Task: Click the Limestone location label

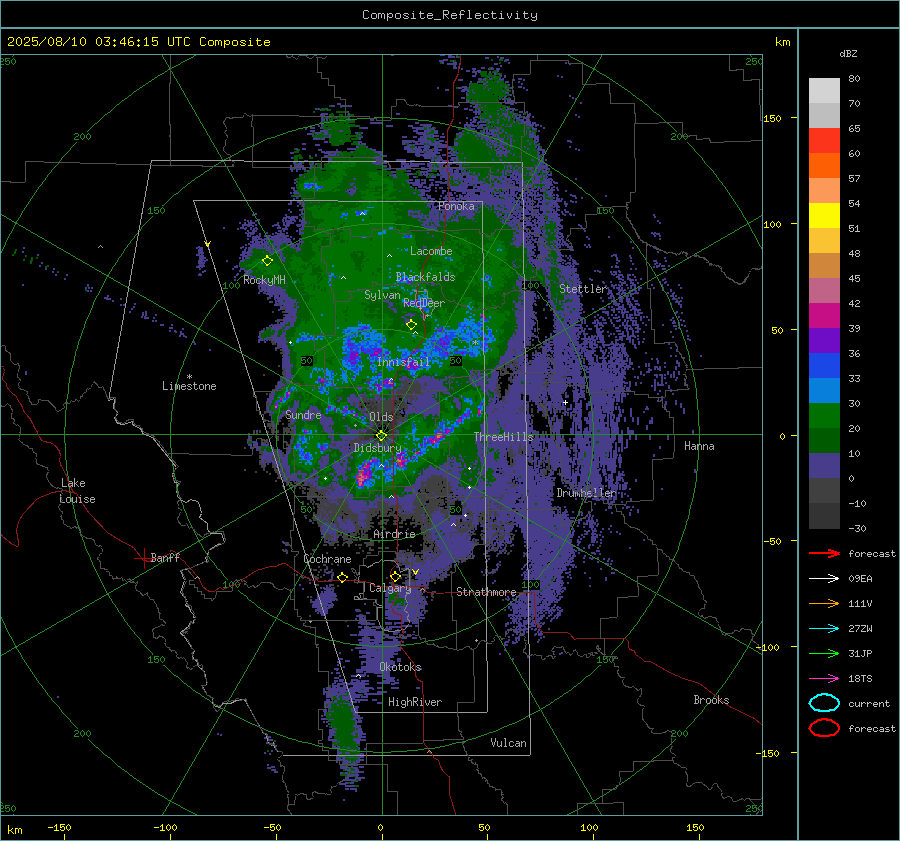Action: tap(189, 386)
